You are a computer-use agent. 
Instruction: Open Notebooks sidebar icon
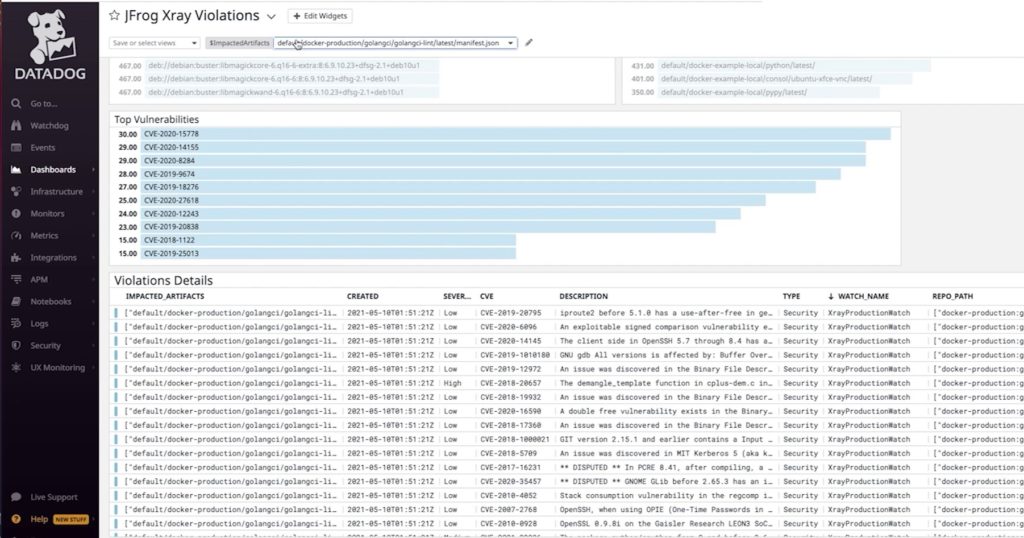click(16, 302)
